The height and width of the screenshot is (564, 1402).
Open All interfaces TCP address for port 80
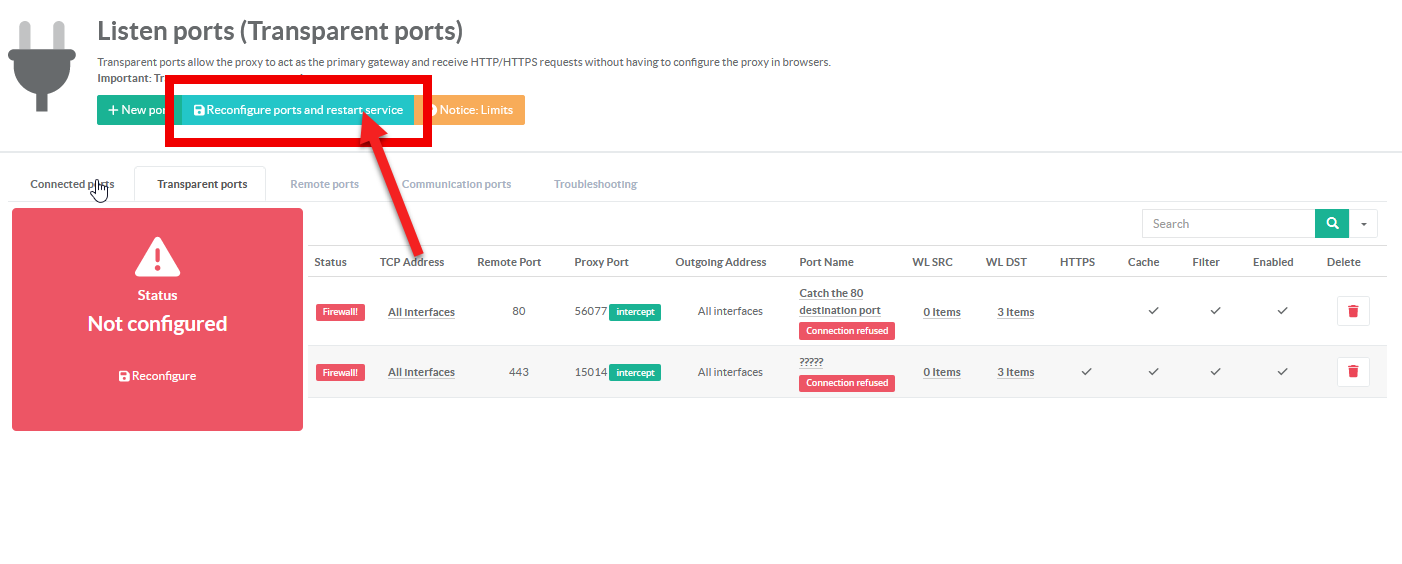click(421, 312)
